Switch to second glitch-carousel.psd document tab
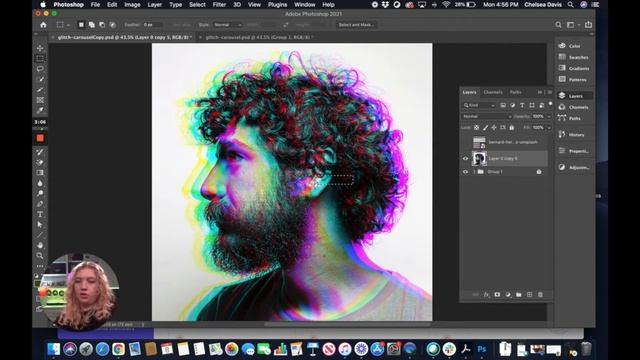Screen dimensions: 640x360 (257, 37)
